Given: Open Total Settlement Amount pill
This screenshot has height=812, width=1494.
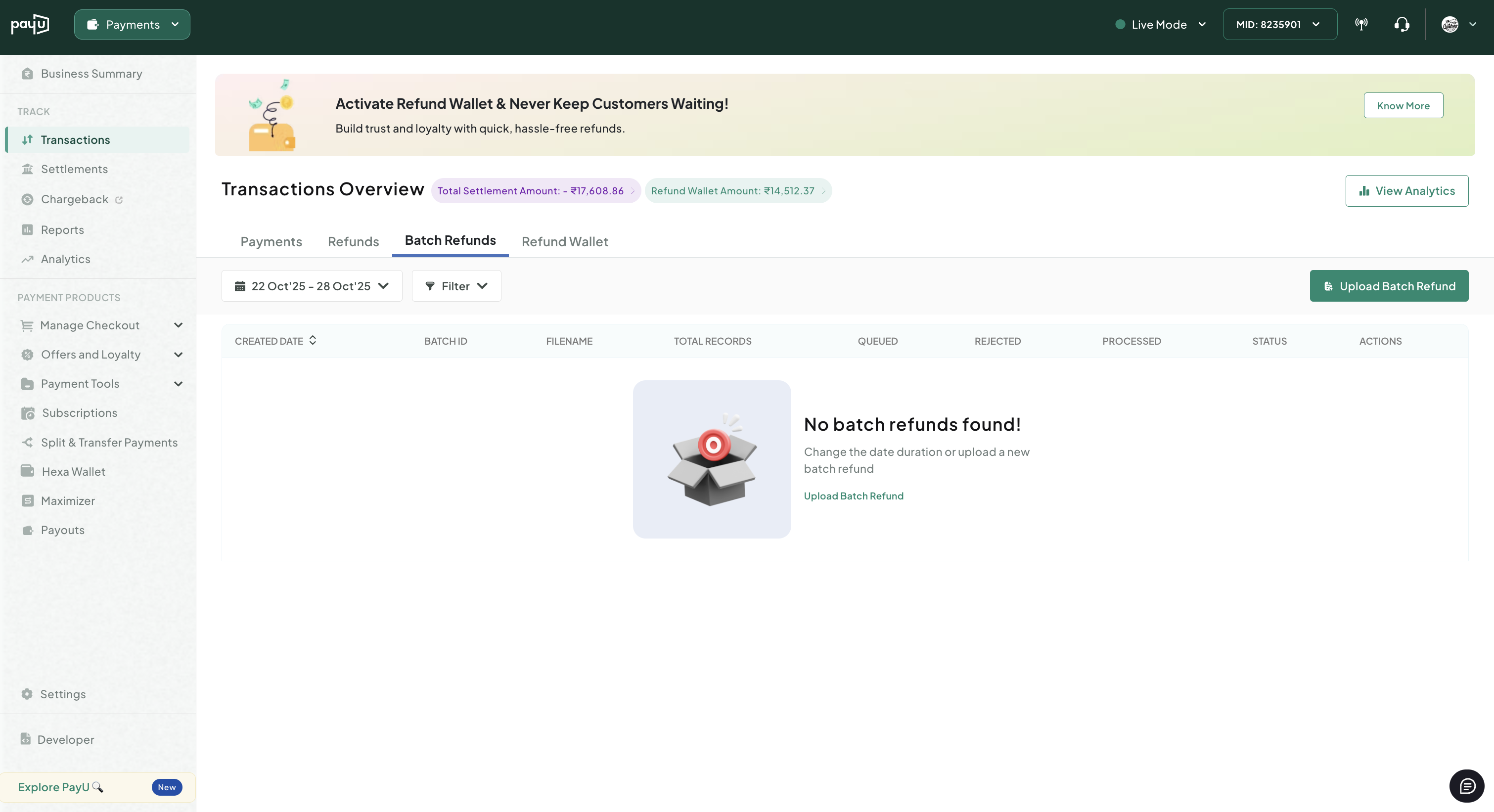Looking at the screenshot, I should click(535, 191).
